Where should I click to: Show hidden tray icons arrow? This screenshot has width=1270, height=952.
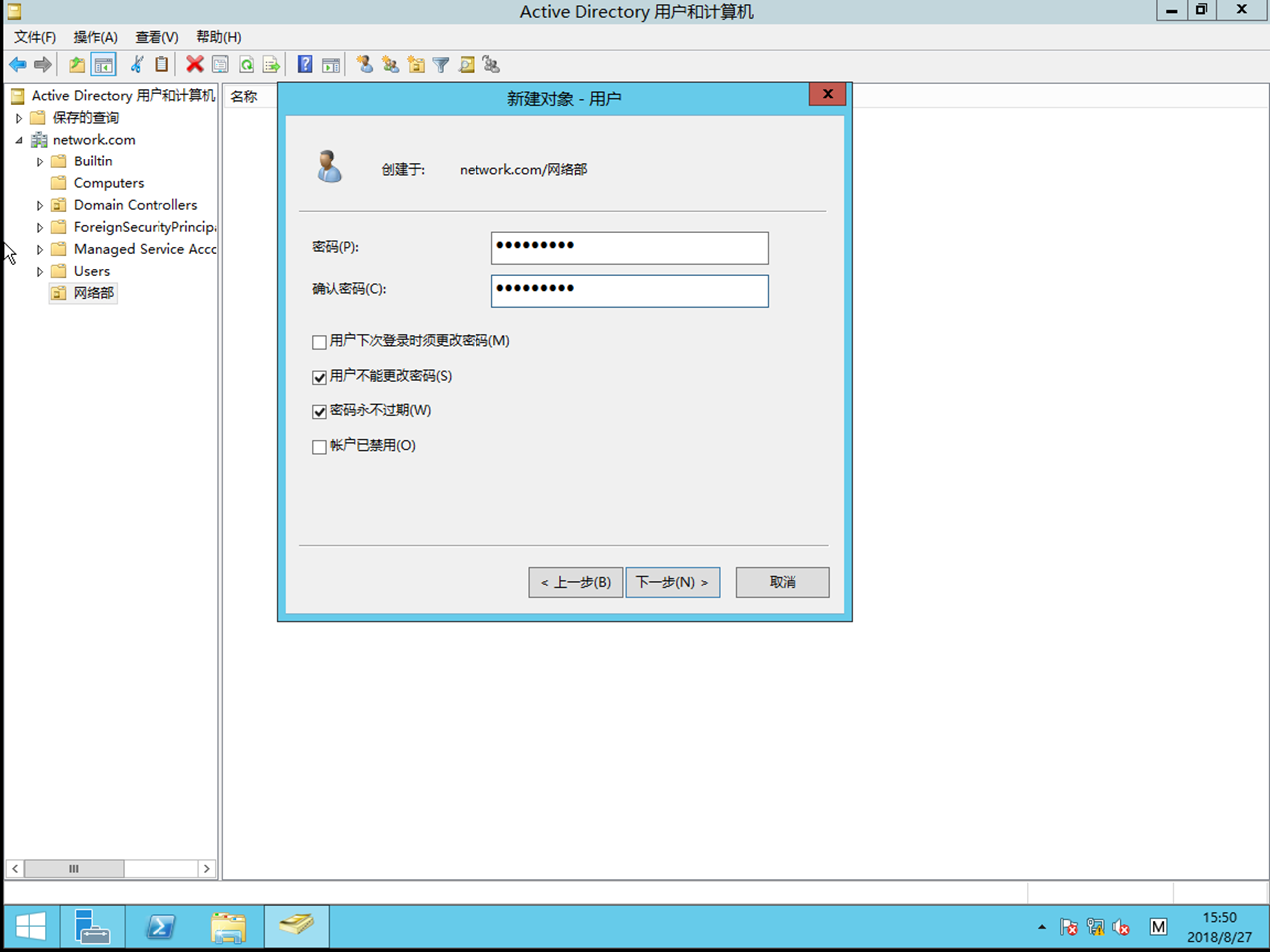coord(1042,927)
